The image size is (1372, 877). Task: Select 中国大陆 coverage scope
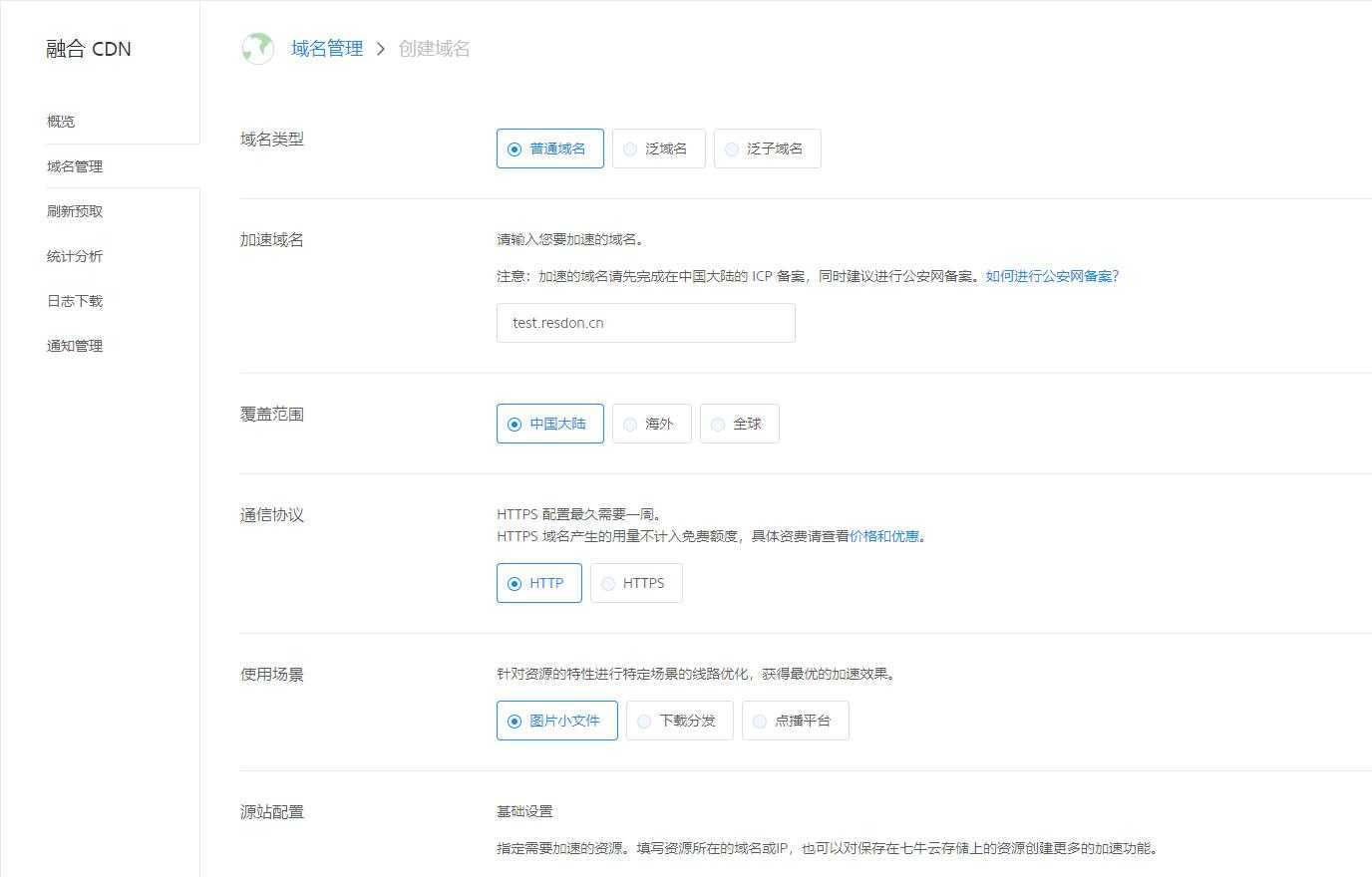point(549,423)
